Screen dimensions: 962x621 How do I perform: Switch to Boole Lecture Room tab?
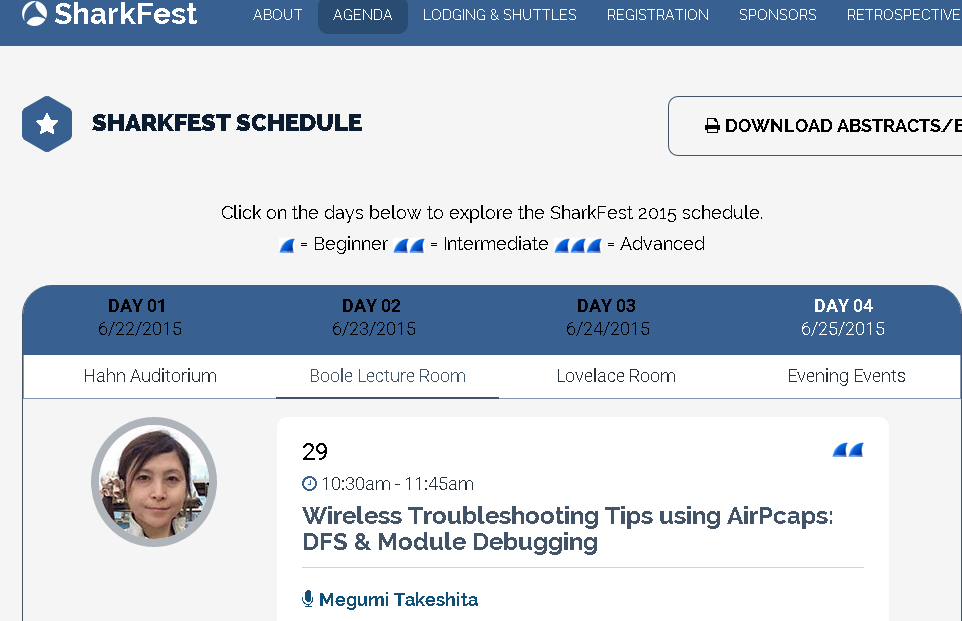point(388,376)
